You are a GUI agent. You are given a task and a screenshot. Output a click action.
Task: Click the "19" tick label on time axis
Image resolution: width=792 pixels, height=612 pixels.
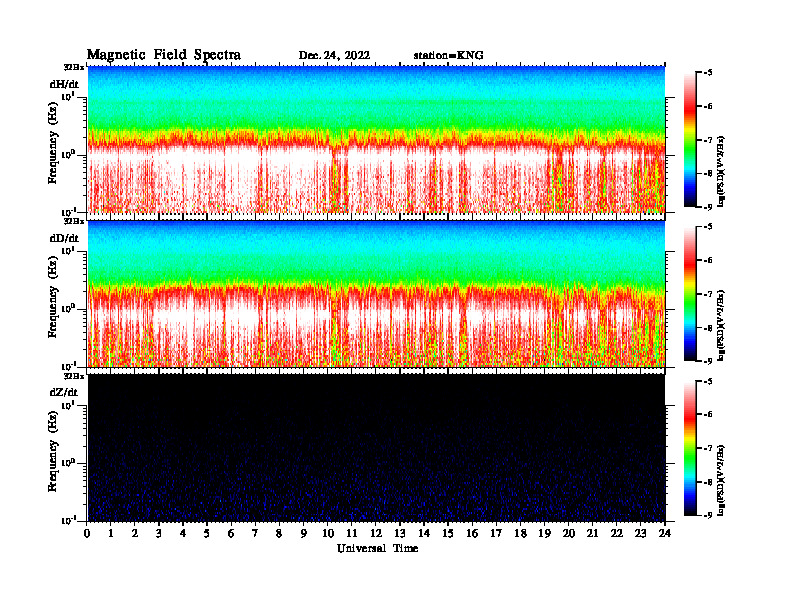click(x=544, y=534)
